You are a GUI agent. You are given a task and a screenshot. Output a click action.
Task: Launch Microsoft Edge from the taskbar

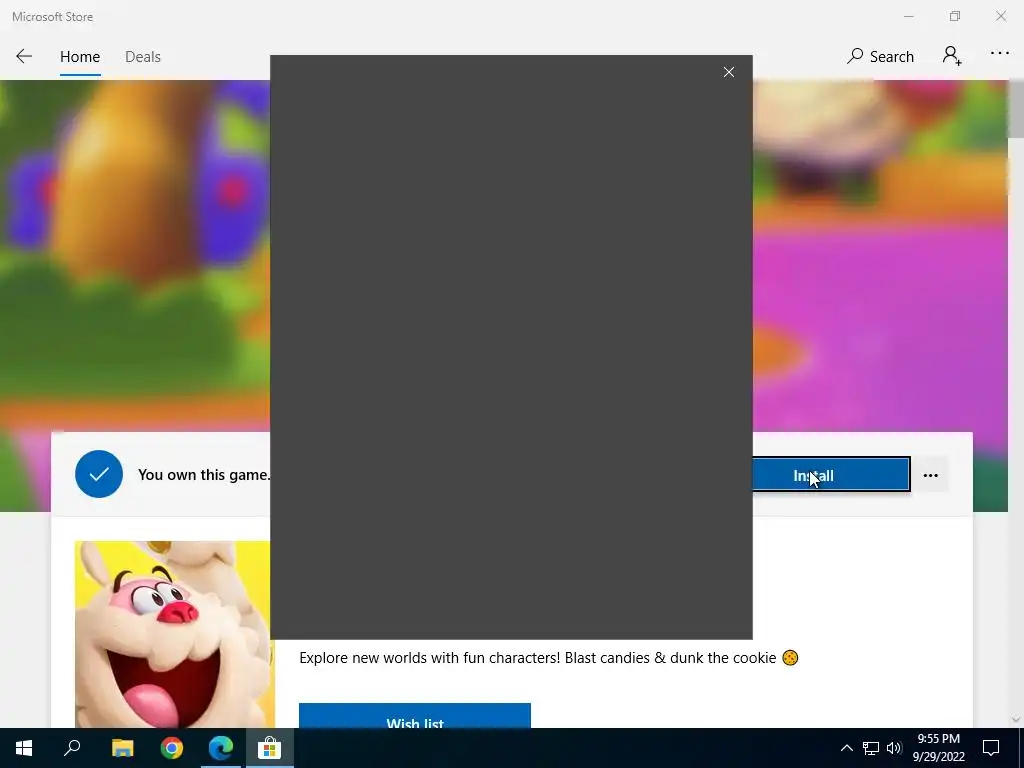(221, 748)
